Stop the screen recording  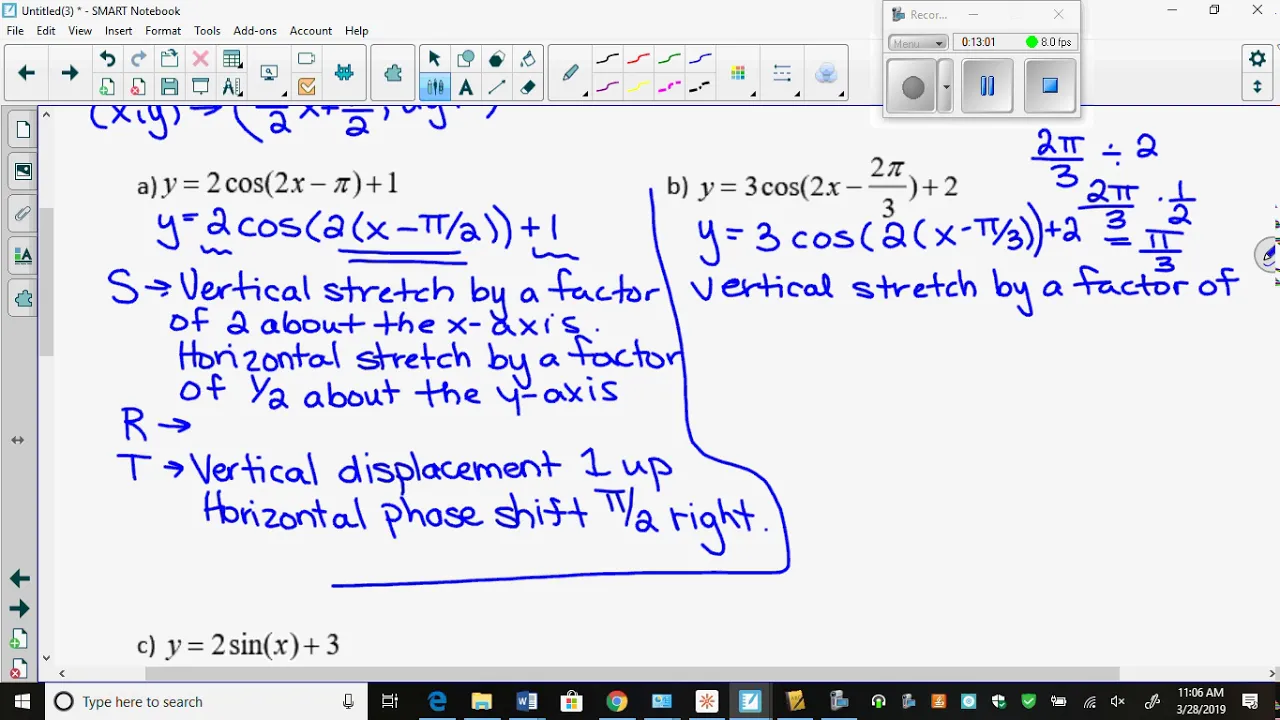[1049, 86]
